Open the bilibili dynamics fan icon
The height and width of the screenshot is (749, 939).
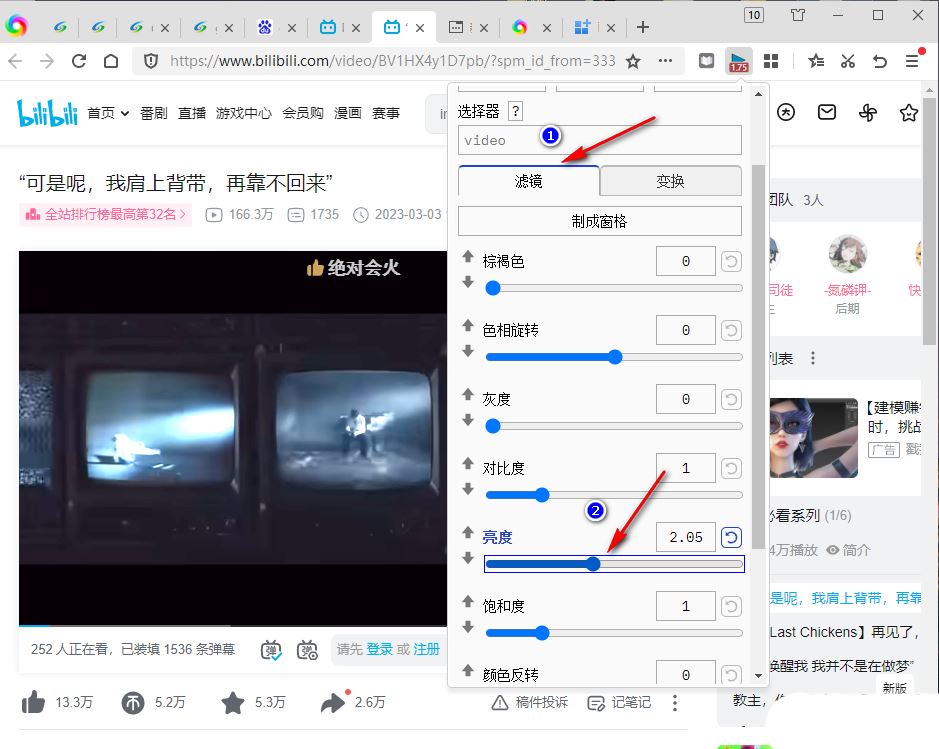(x=868, y=112)
